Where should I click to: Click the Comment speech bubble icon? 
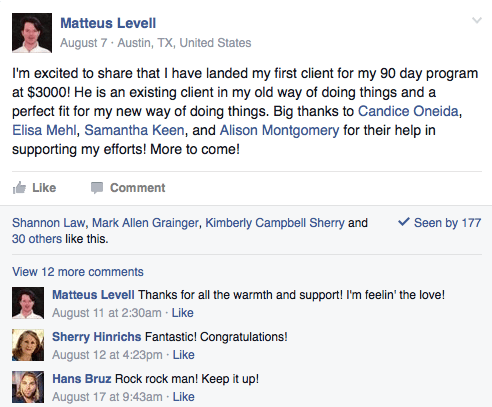click(x=97, y=188)
